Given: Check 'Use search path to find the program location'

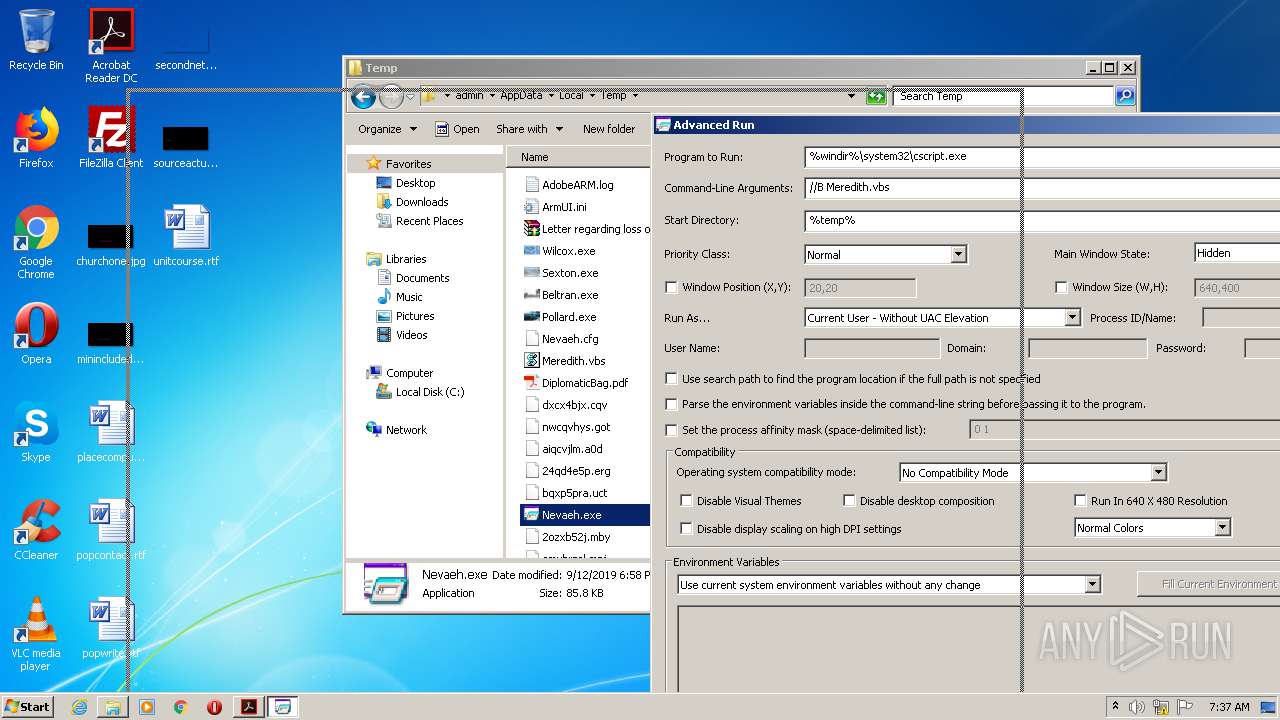Looking at the screenshot, I should [x=671, y=379].
